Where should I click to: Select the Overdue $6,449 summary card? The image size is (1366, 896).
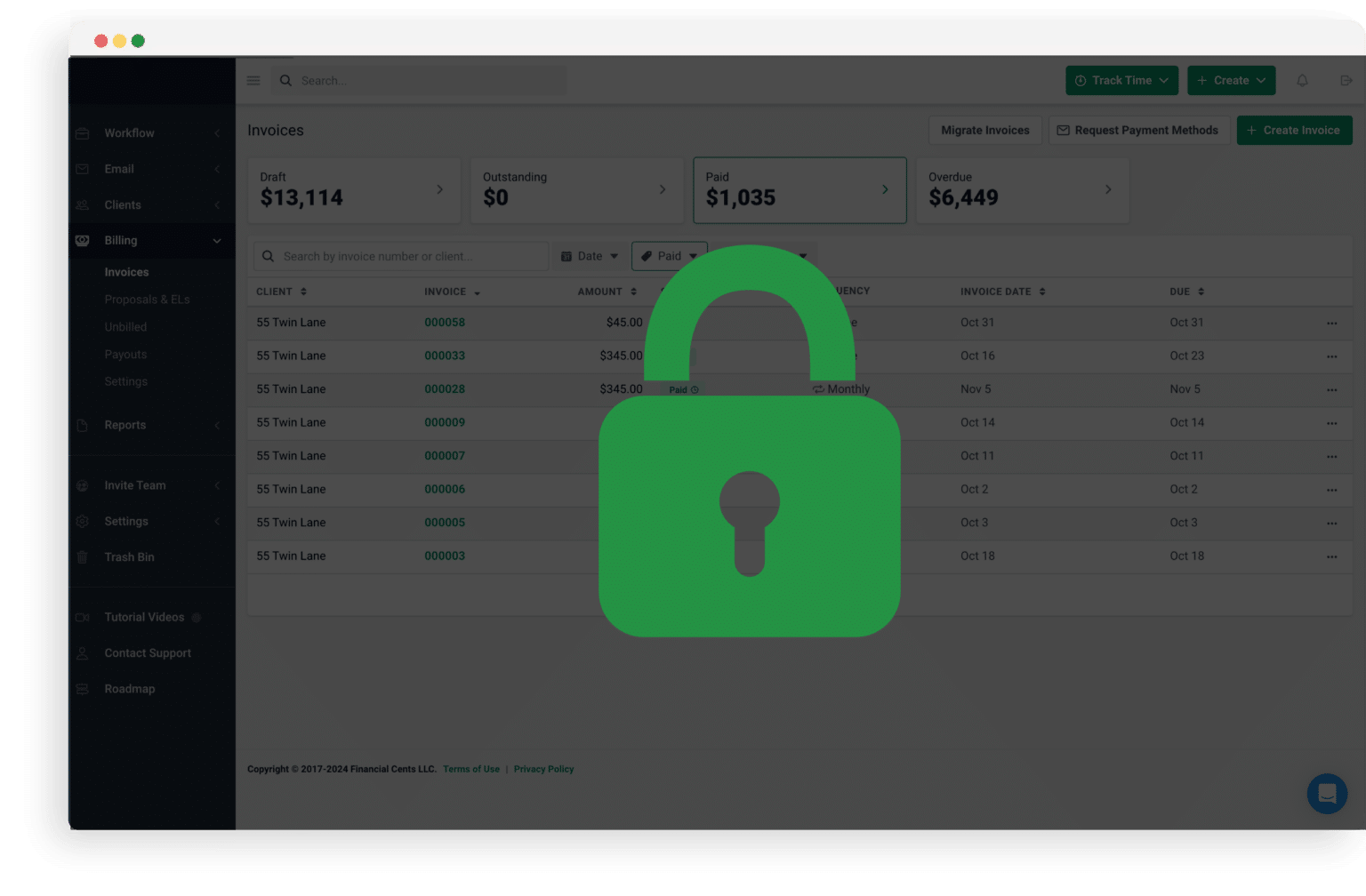click(x=1023, y=190)
